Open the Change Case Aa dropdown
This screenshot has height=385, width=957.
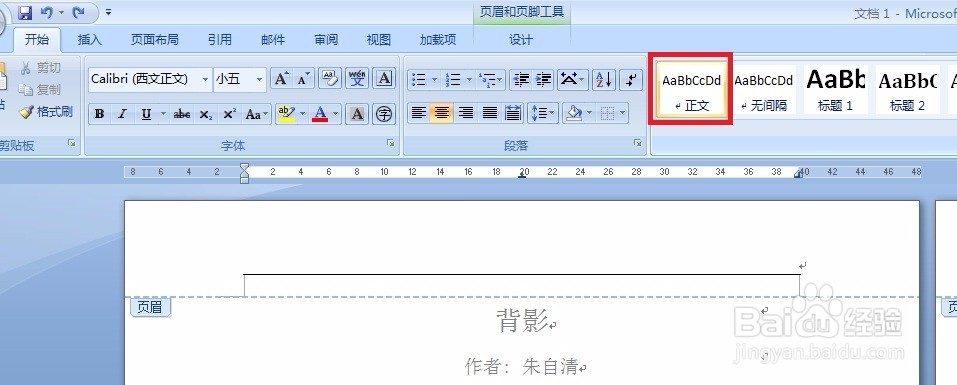click(256, 114)
